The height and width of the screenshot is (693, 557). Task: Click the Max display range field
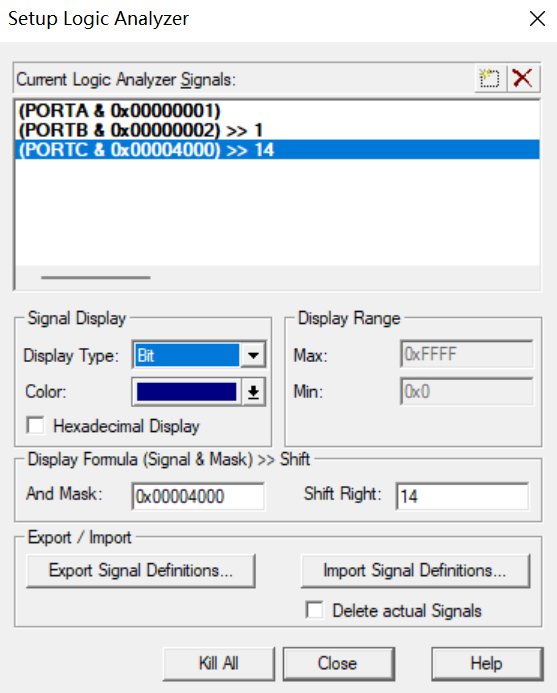[x=466, y=354]
